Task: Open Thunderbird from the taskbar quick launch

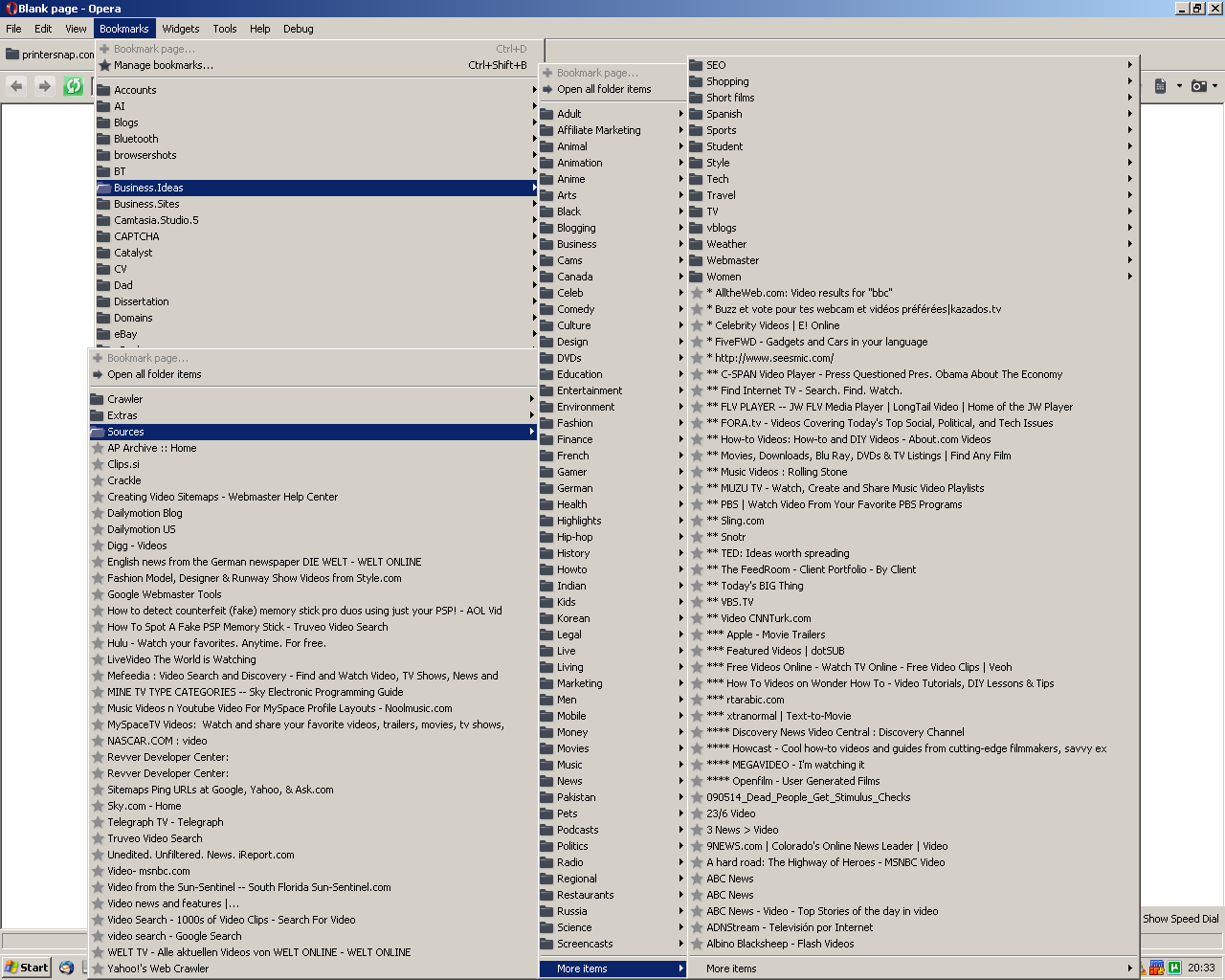Action: [x=66, y=968]
